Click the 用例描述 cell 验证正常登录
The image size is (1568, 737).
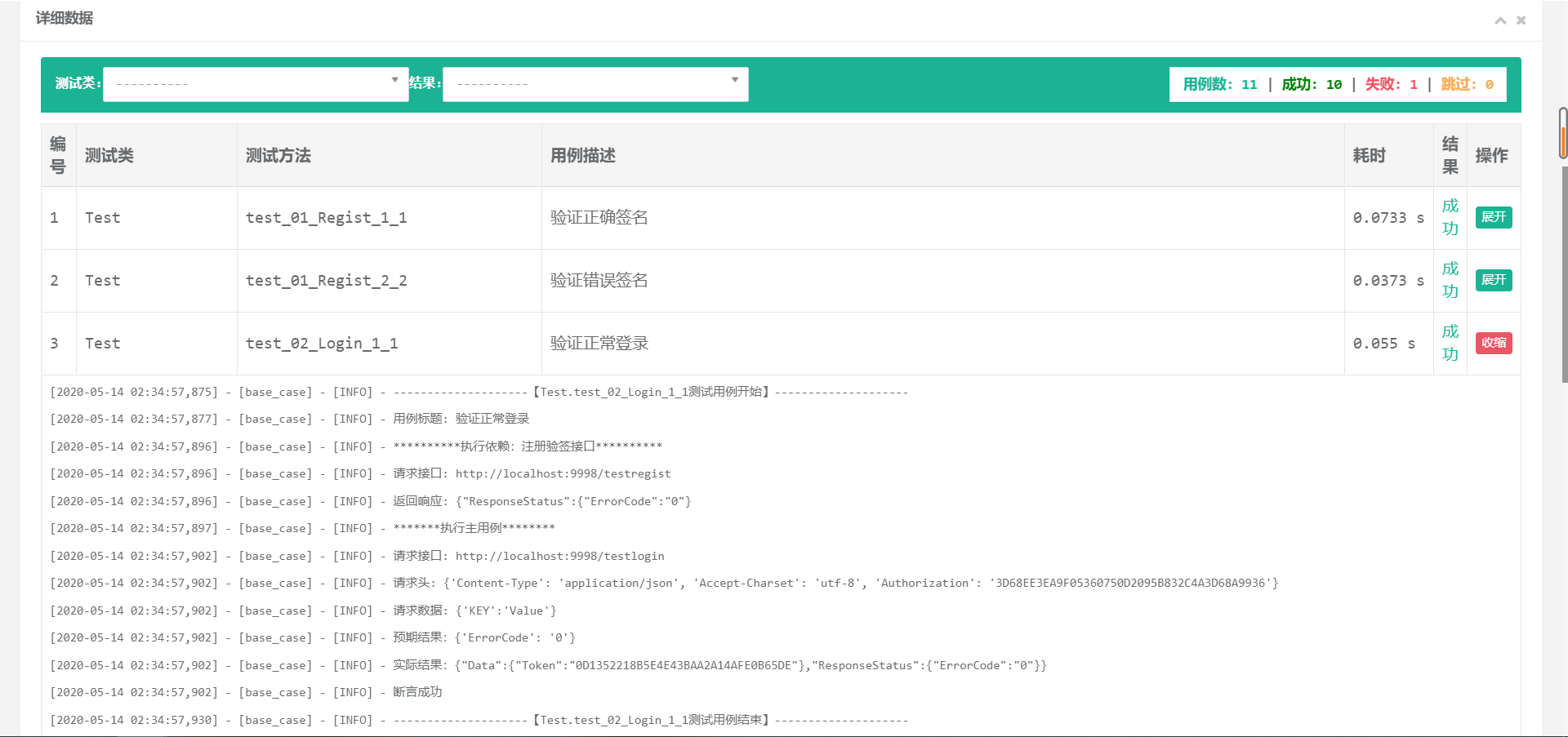click(x=599, y=343)
